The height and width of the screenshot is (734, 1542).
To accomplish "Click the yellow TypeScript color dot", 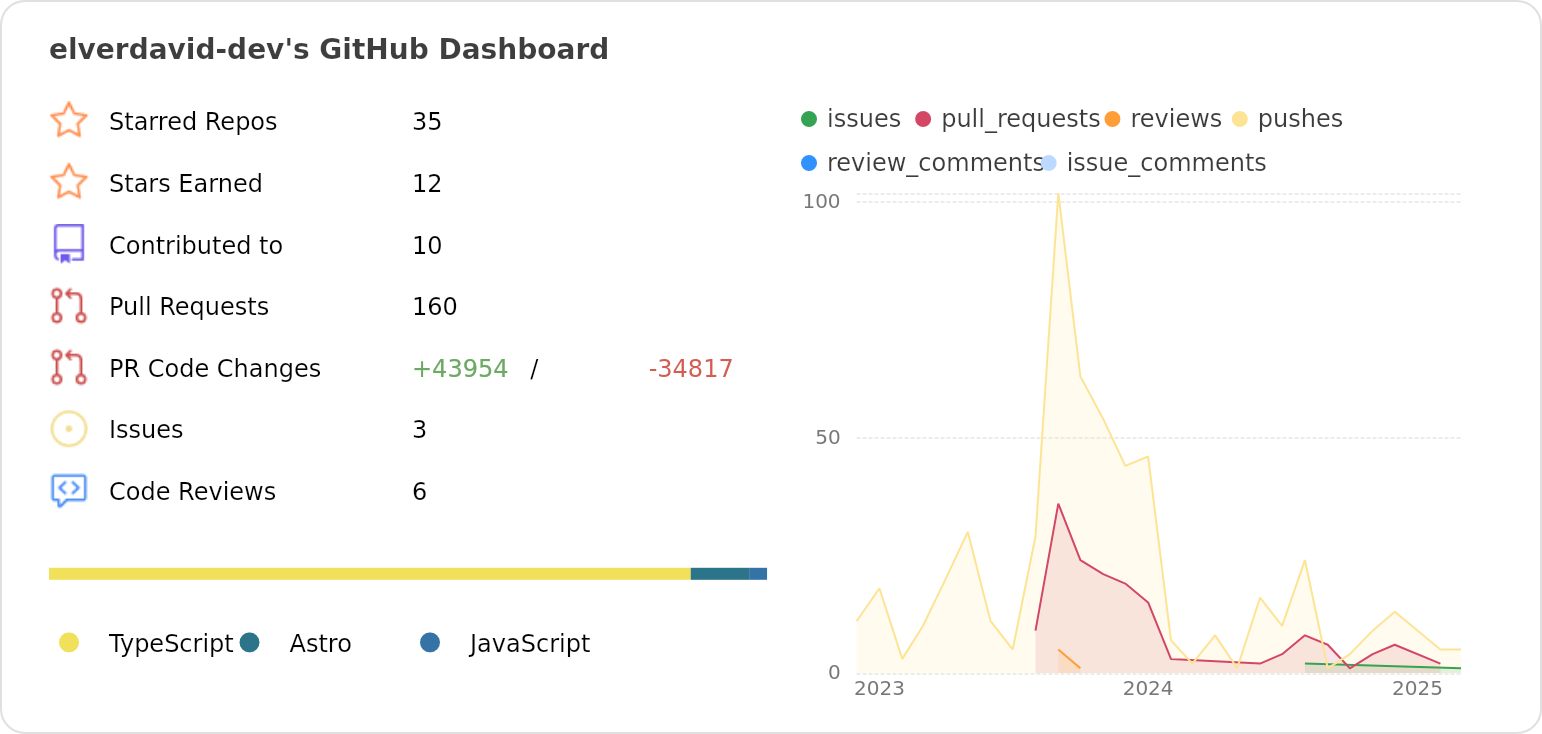I will tap(69, 642).
